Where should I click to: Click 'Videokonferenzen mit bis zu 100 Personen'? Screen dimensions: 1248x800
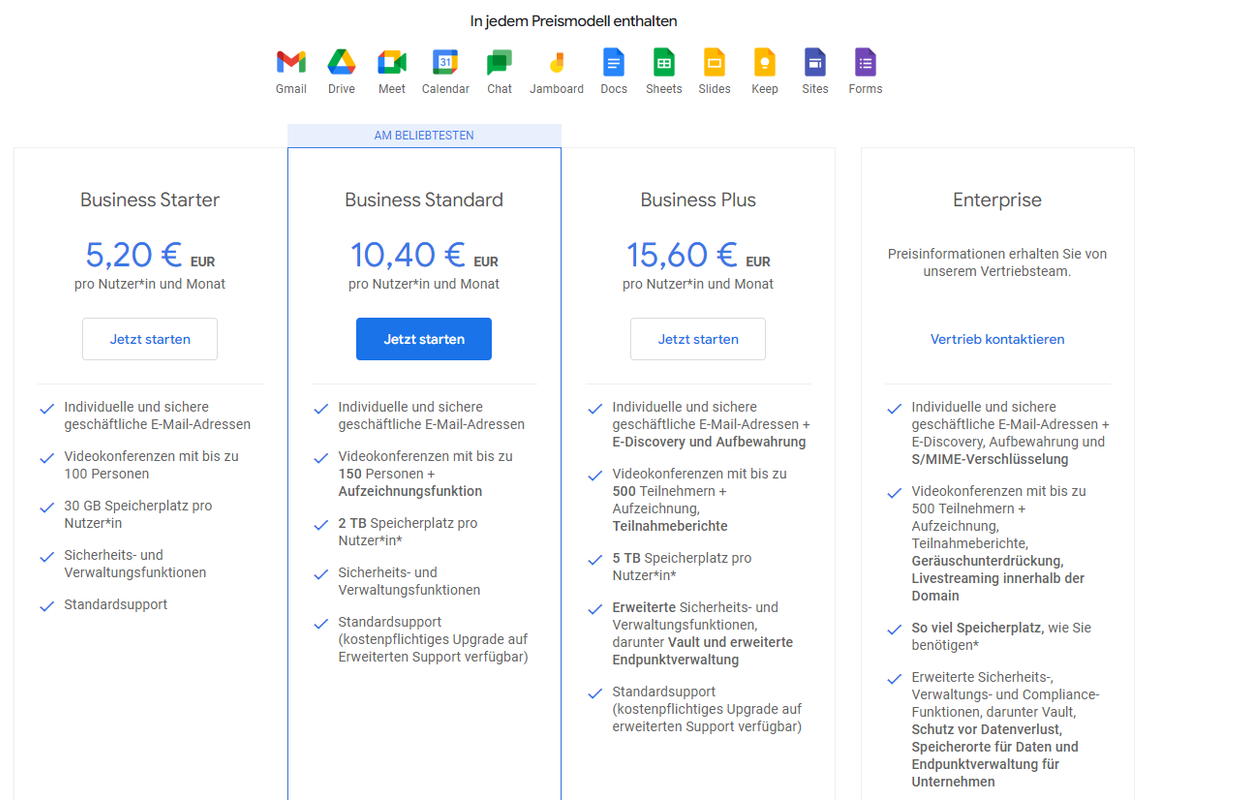(151, 465)
